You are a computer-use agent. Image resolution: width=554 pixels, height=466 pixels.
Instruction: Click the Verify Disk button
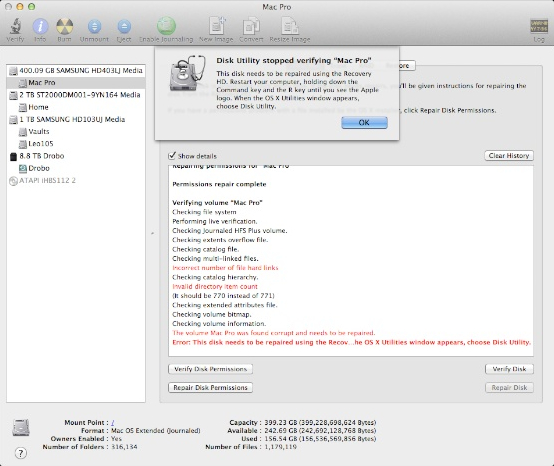click(509, 369)
